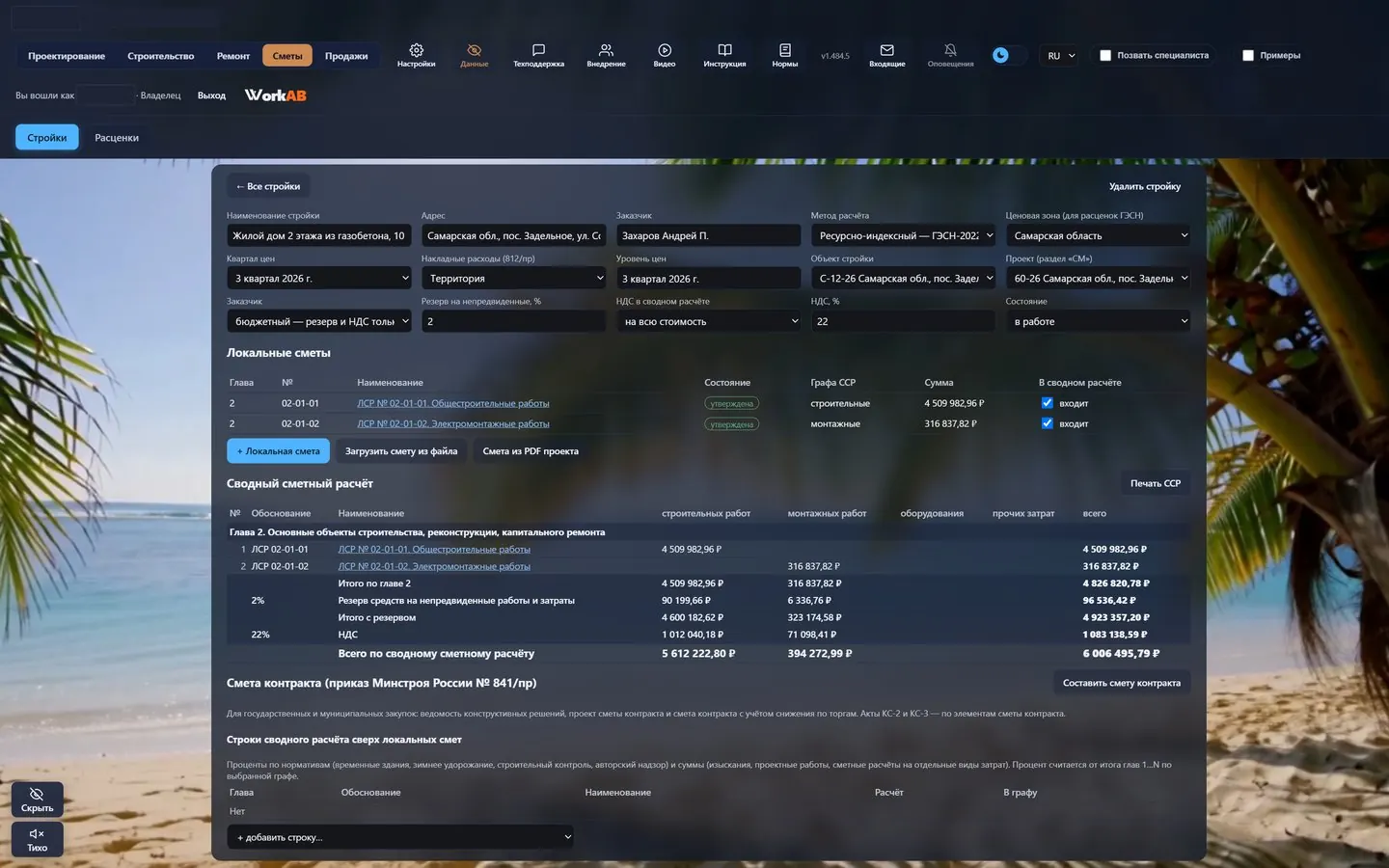
Task: Click Составить смету контракта button
Action: coord(1122,683)
